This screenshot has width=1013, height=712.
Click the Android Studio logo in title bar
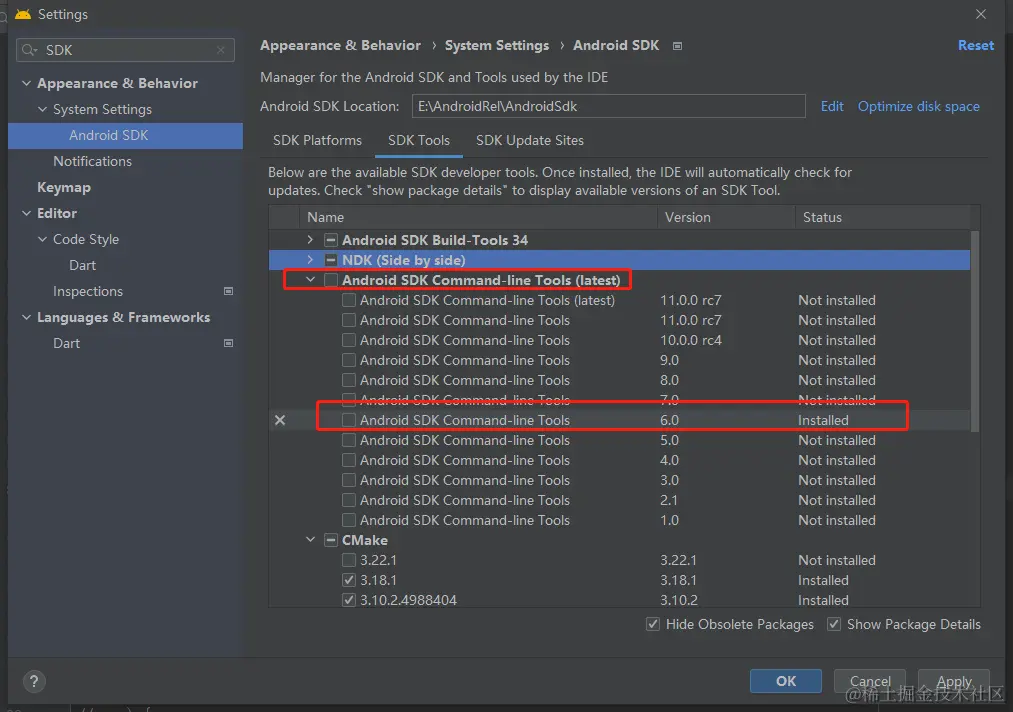coord(23,14)
